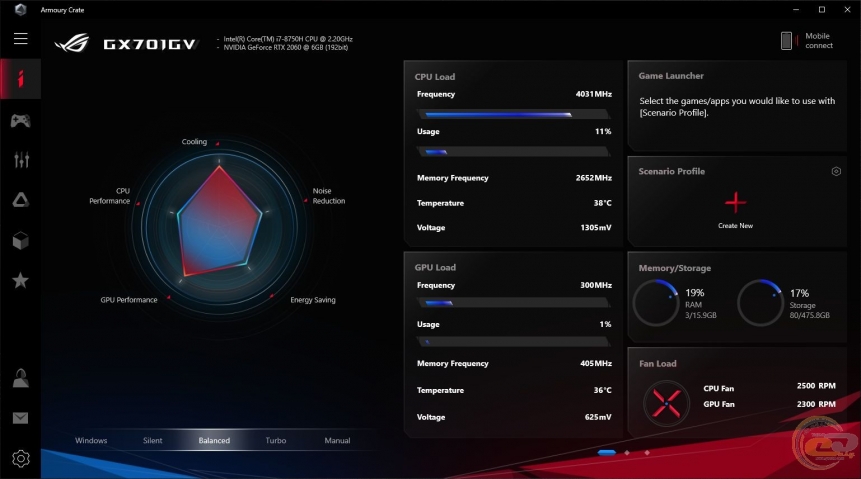The width and height of the screenshot is (861, 479).
Task: Minimize the Armoury Crate window
Action: (x=796, y=9)
